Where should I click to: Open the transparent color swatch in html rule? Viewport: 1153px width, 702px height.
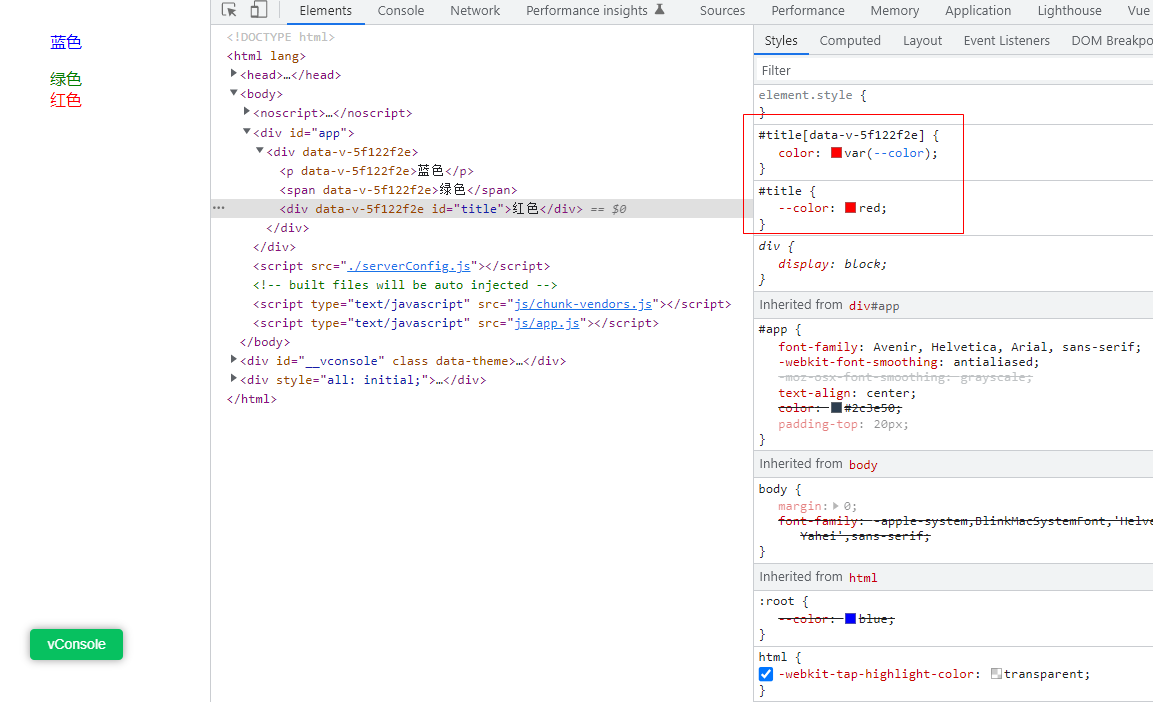[x=996, y=674]
